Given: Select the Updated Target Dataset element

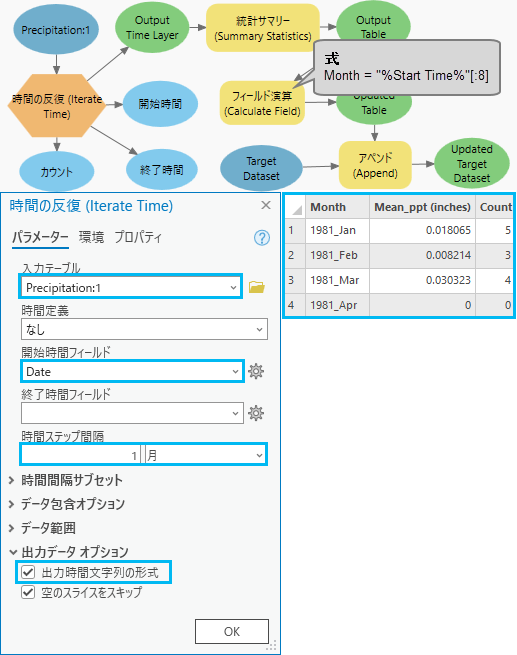Looking at the screenshot, I should point(472,163).
